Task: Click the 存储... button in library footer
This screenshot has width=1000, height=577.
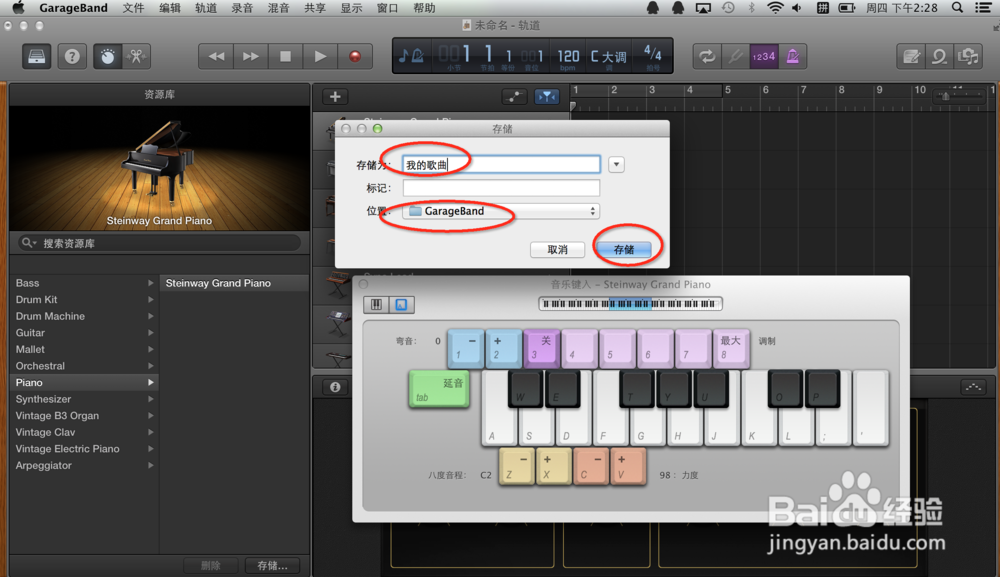Action: coord(272,566)
